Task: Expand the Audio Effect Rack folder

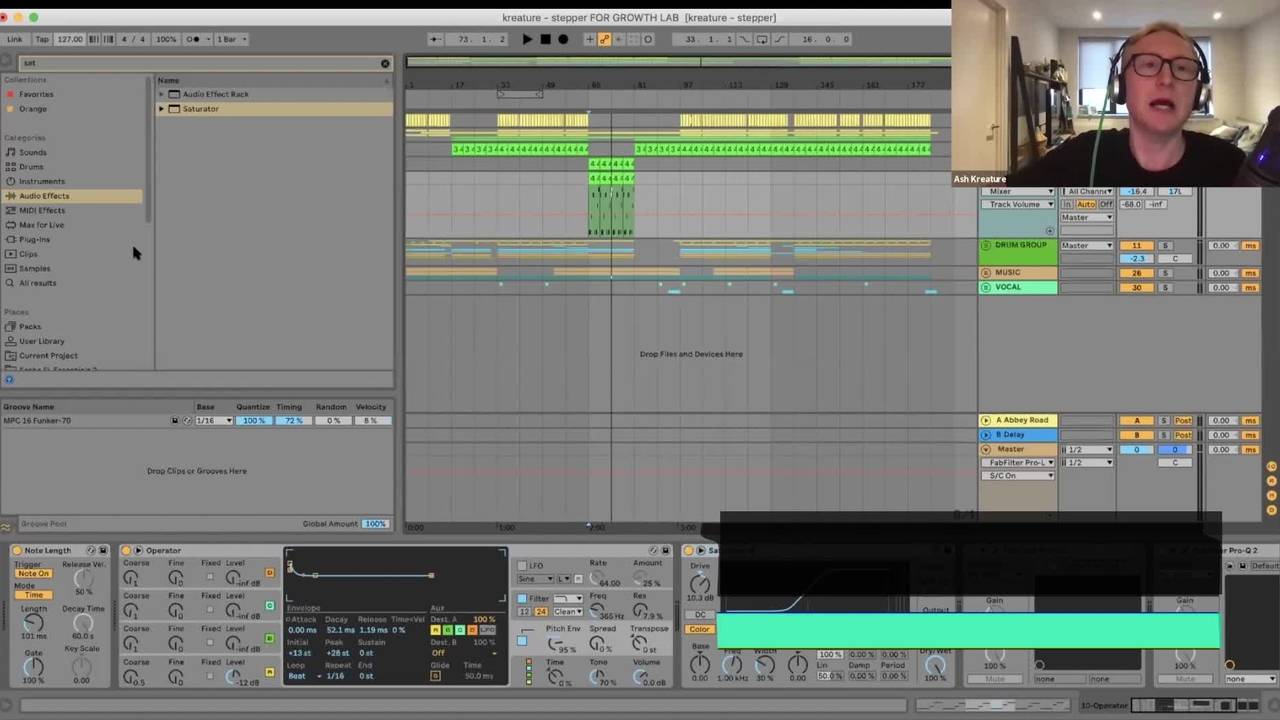Action: tap(161, 94)
